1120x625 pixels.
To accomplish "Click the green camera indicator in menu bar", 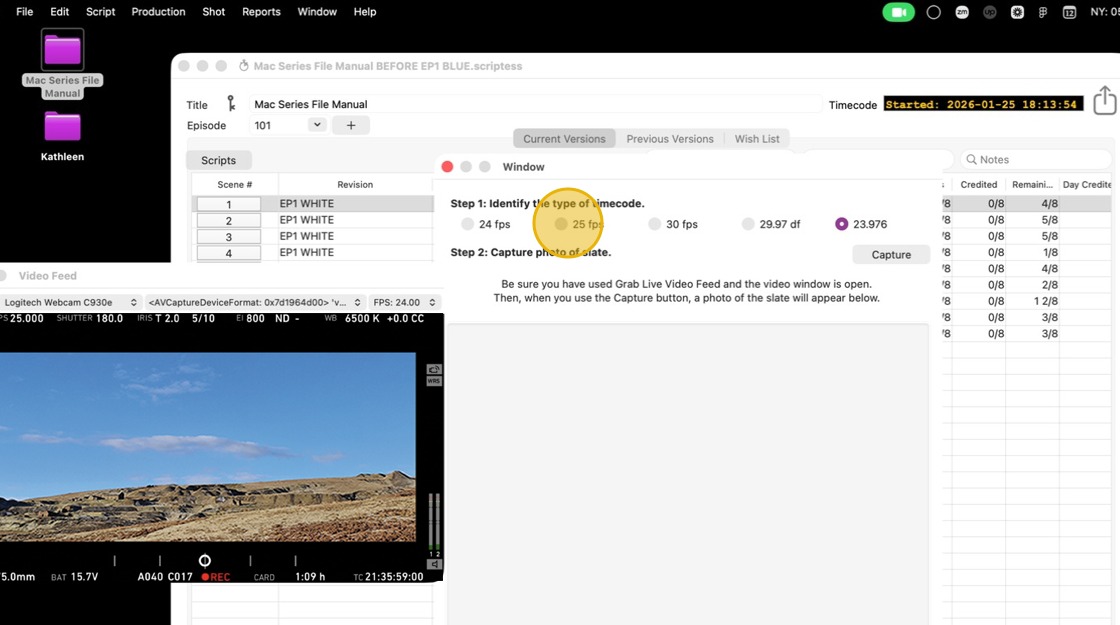I will (898, 12).
